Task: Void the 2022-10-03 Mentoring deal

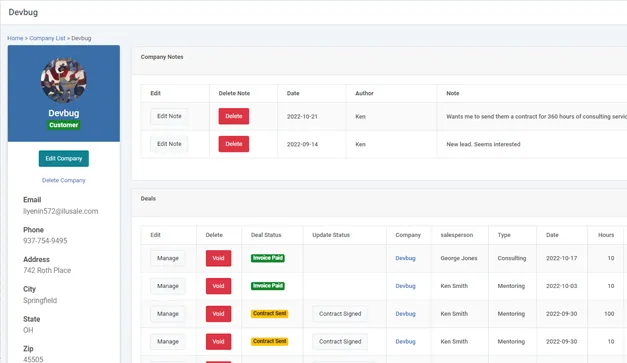Action: pos(218,286)
